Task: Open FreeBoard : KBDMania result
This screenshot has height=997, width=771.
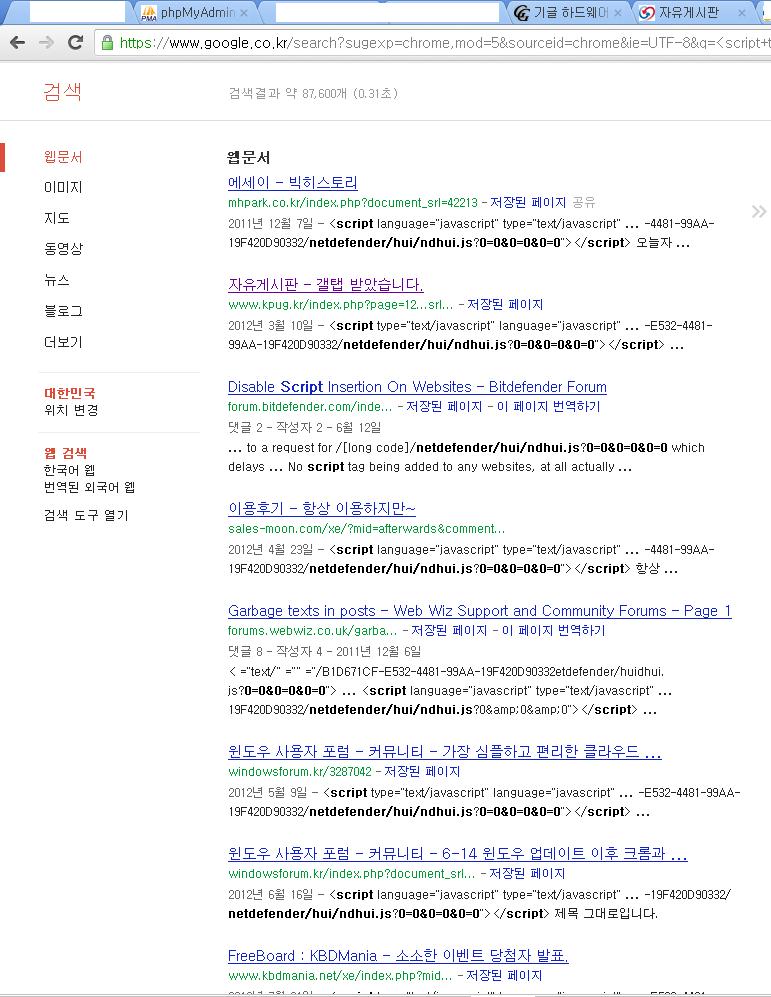Action: click(398, 956)
